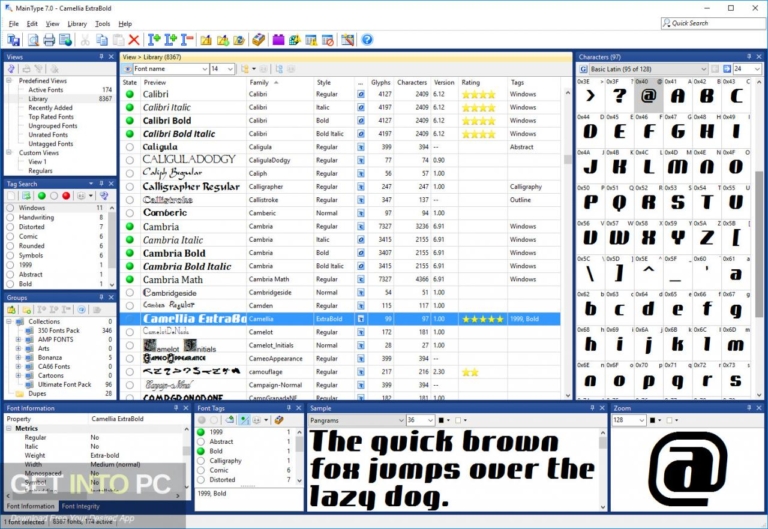The image size is (768, 529).
Task: Click the first yellow folder toolbar icon
Action: point(206,40)
